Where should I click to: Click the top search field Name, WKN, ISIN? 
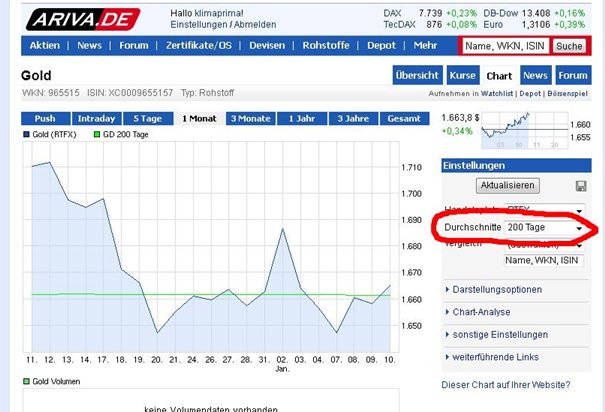(505, 46)
